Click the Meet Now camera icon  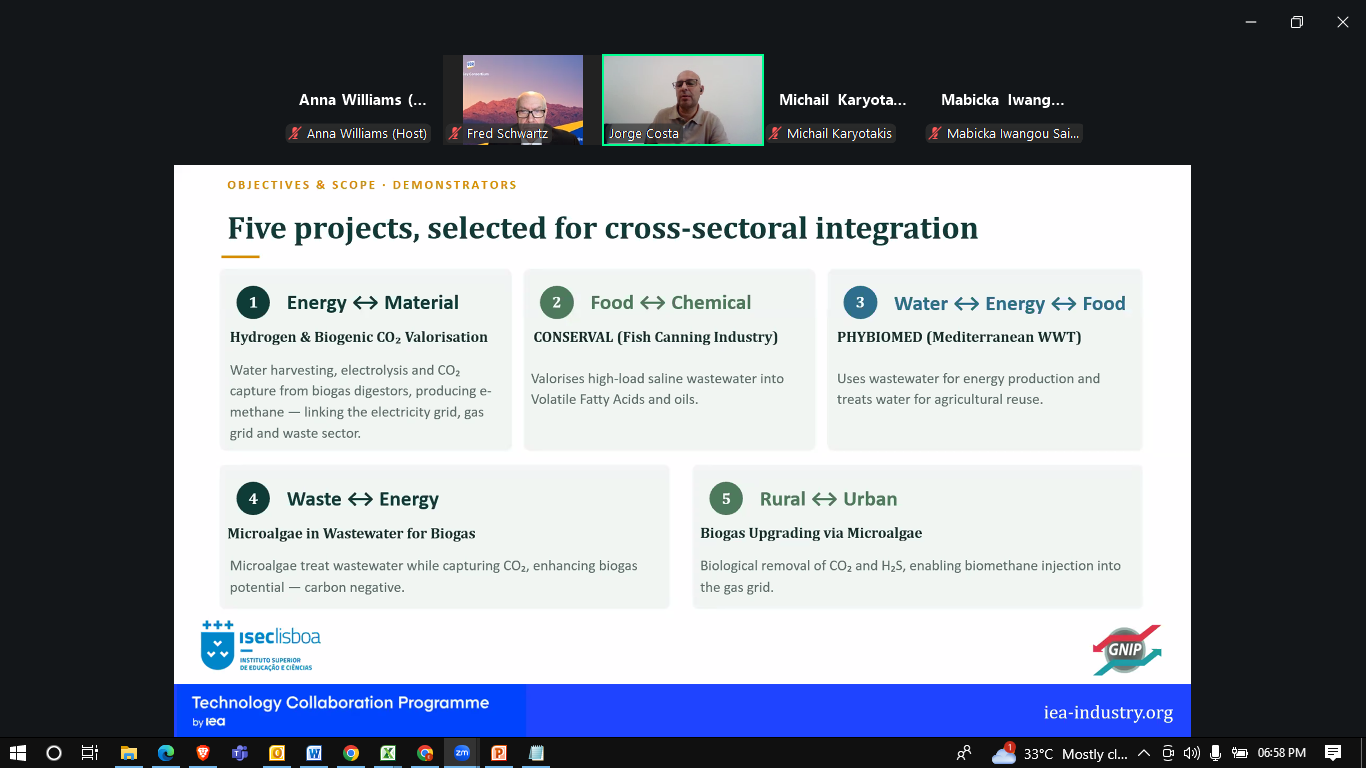pyautogui.click(x=1167, y=753)
